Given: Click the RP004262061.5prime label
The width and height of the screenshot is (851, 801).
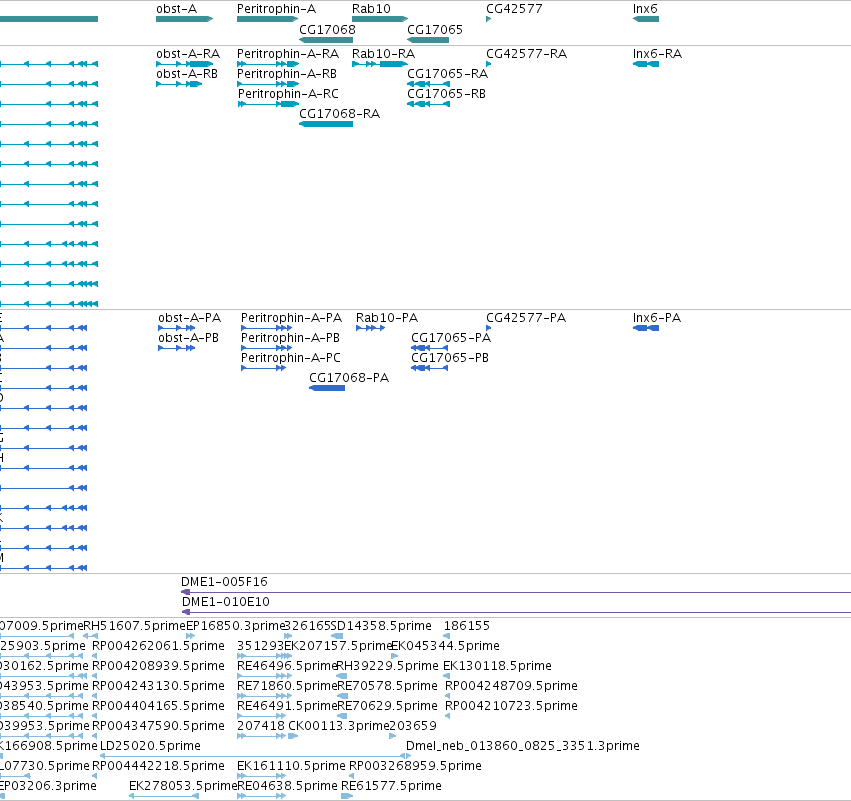Looking at the screenshot, I should [158, 646].
